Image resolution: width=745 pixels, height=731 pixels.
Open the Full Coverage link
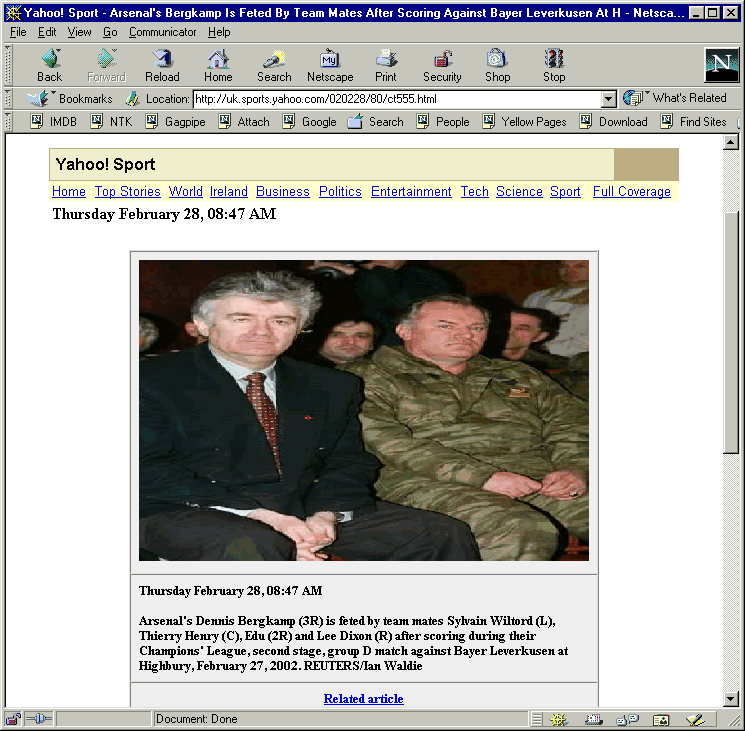[x=632, y=191]
